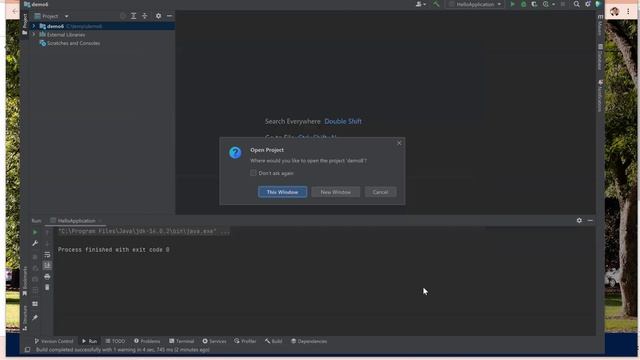
Task: Click the Print icon in Run console
Action: click(47, 277)
